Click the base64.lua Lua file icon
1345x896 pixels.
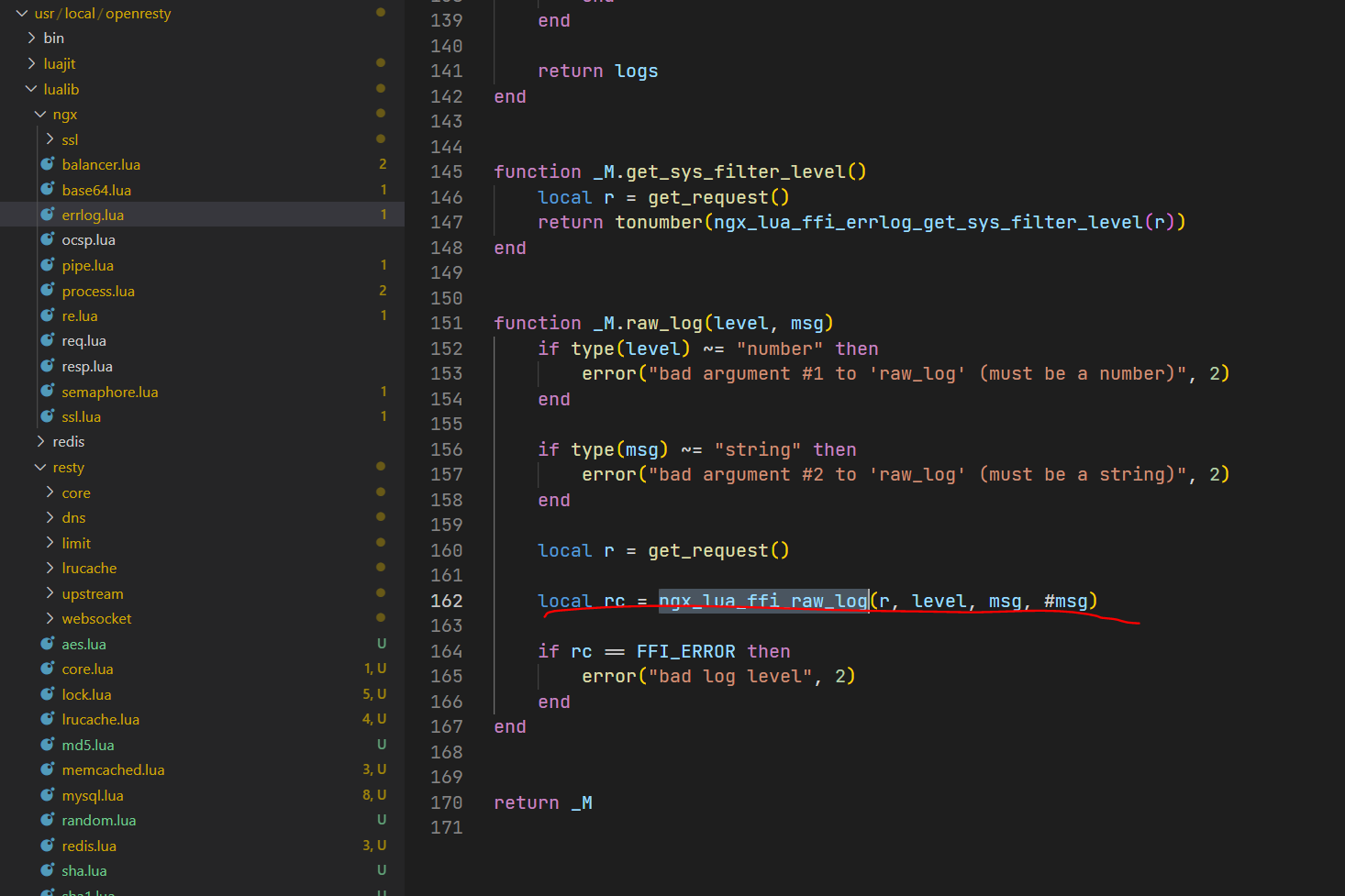[48, 189]
